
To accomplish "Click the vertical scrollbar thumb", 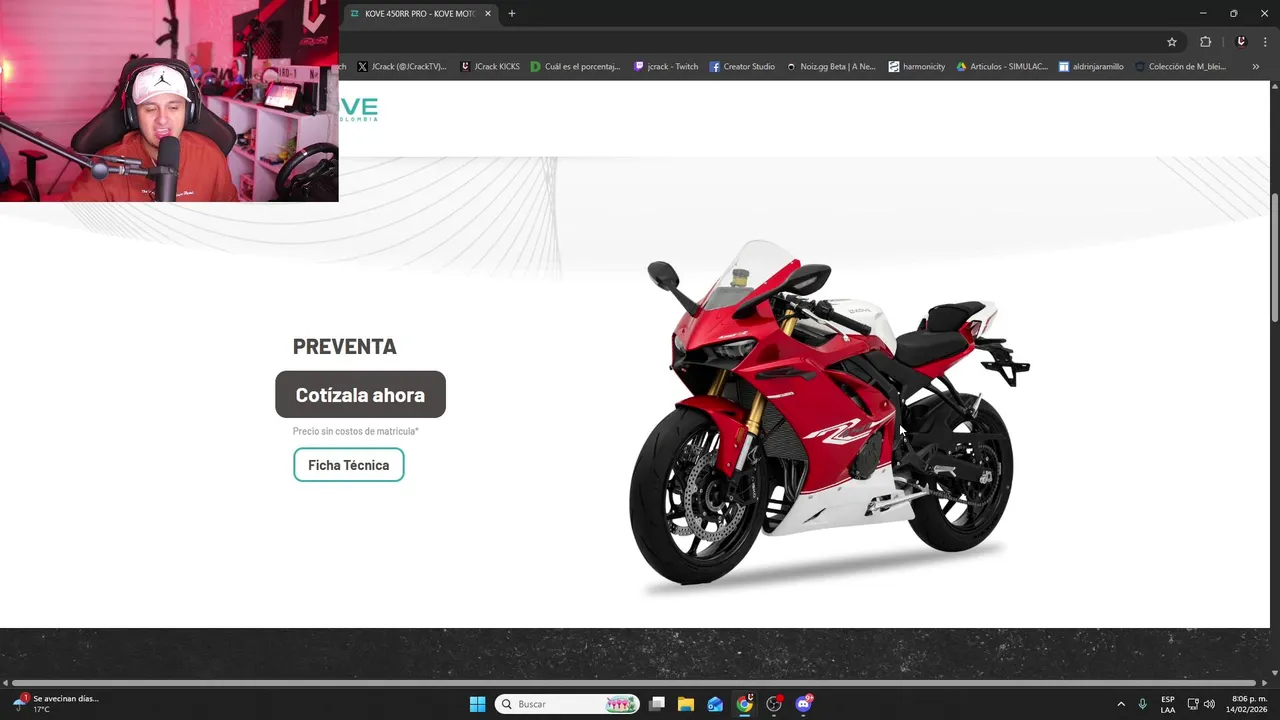I will [1275, 258].
